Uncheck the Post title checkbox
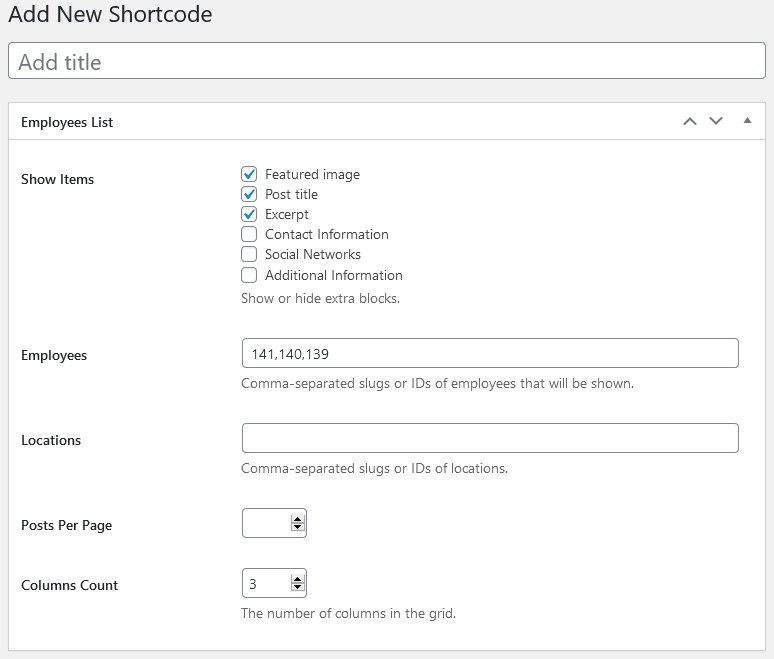774x659 pixels. [x=249, y=194]
